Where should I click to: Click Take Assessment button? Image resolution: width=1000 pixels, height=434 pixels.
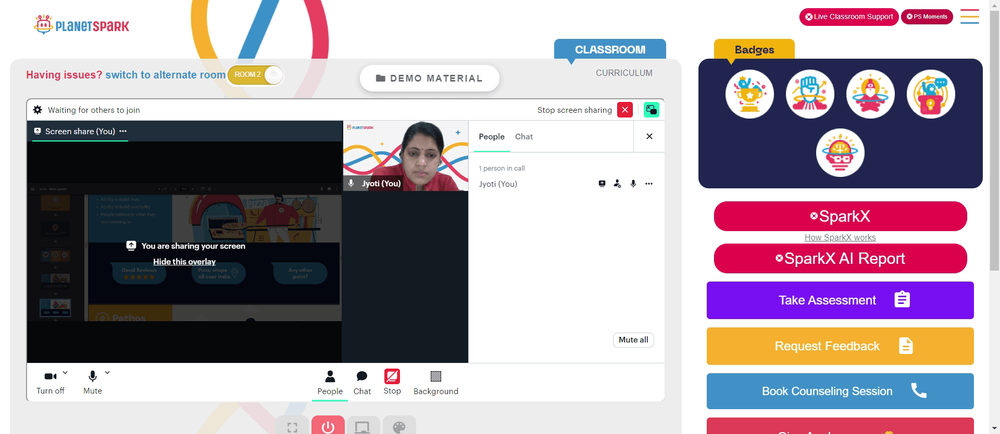click(840, 300)
